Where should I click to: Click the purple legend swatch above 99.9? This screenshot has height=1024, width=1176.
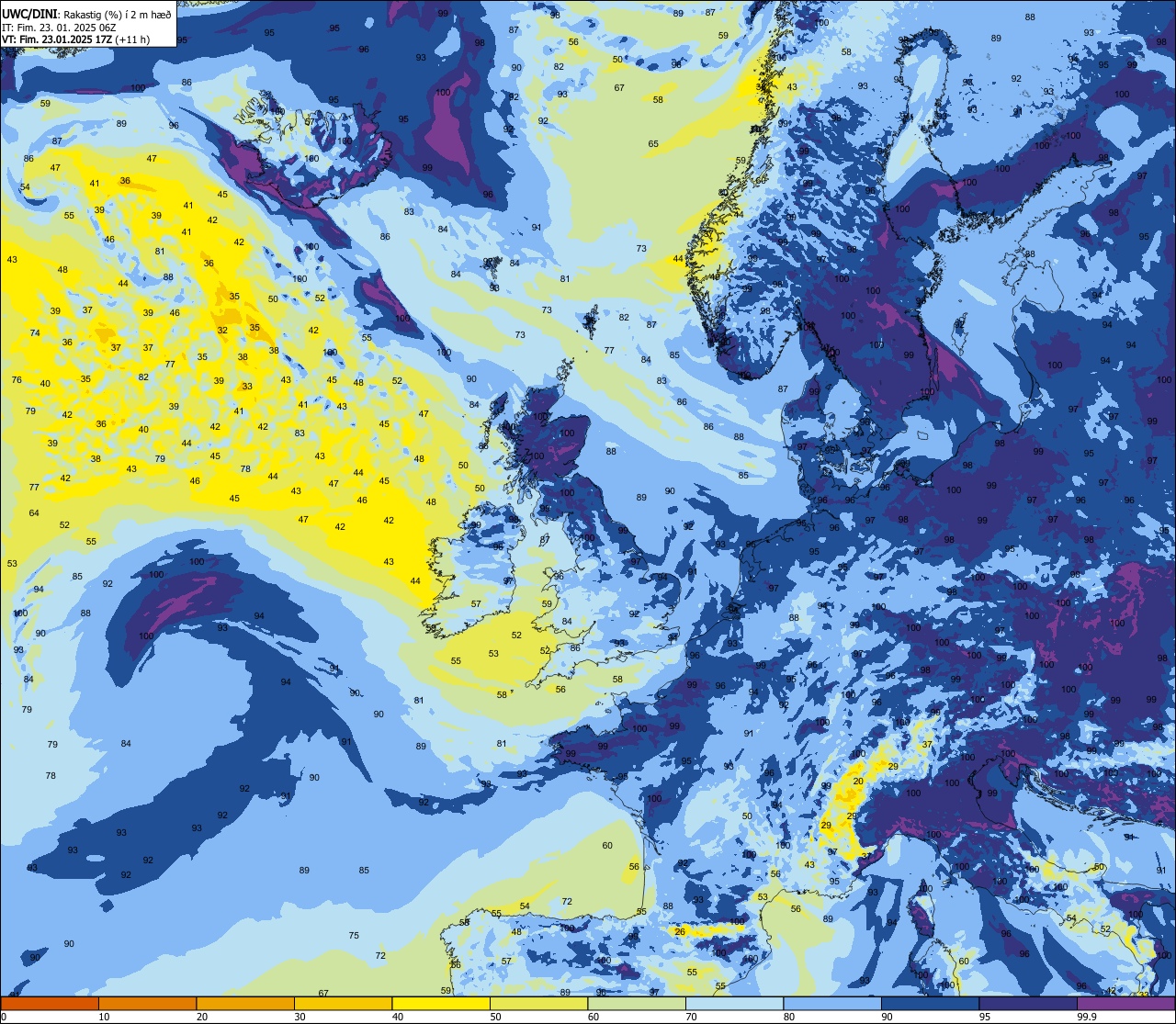tap(1125, 1003)
